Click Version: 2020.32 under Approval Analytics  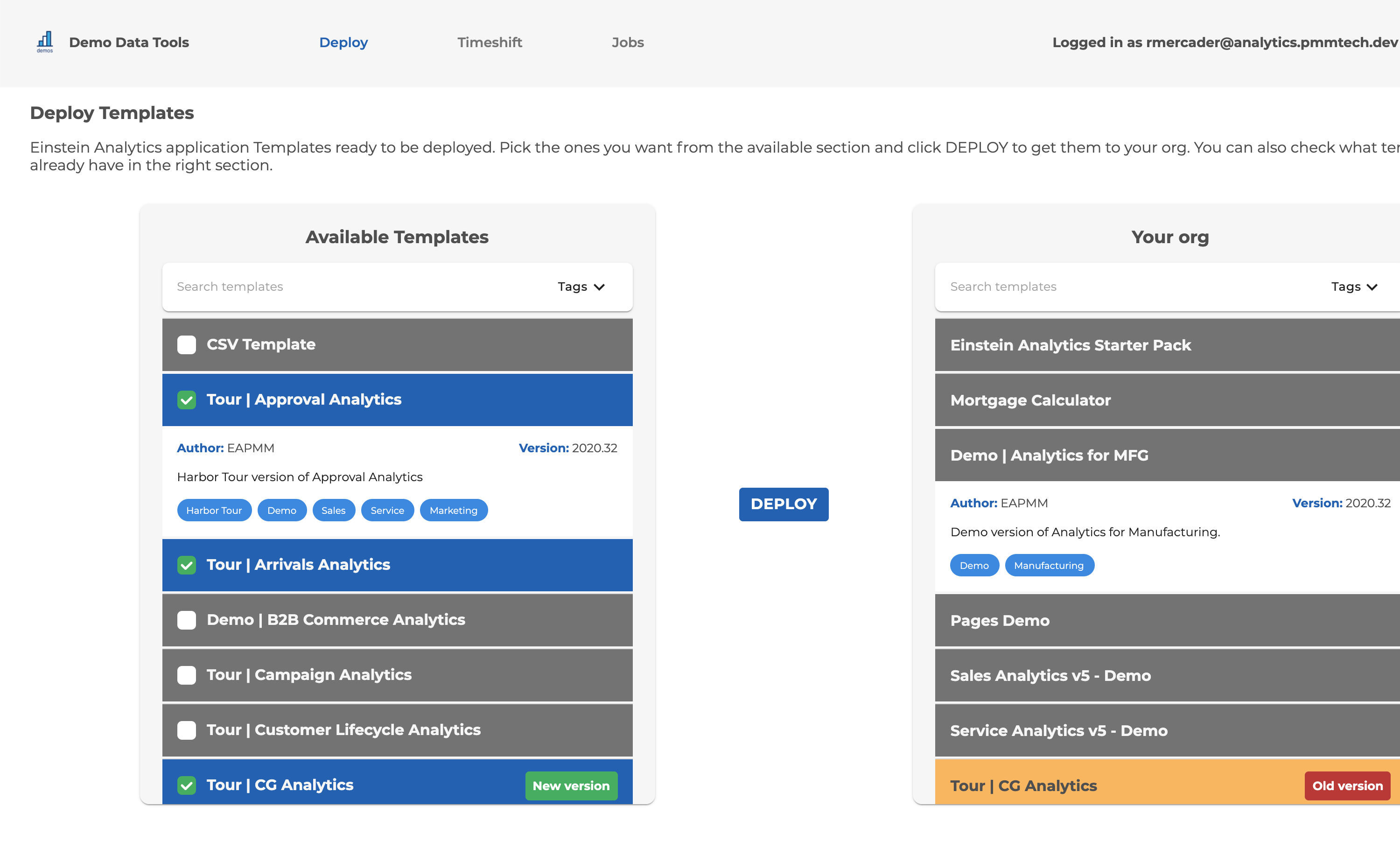pyautogui.click(x=567, y=448)
